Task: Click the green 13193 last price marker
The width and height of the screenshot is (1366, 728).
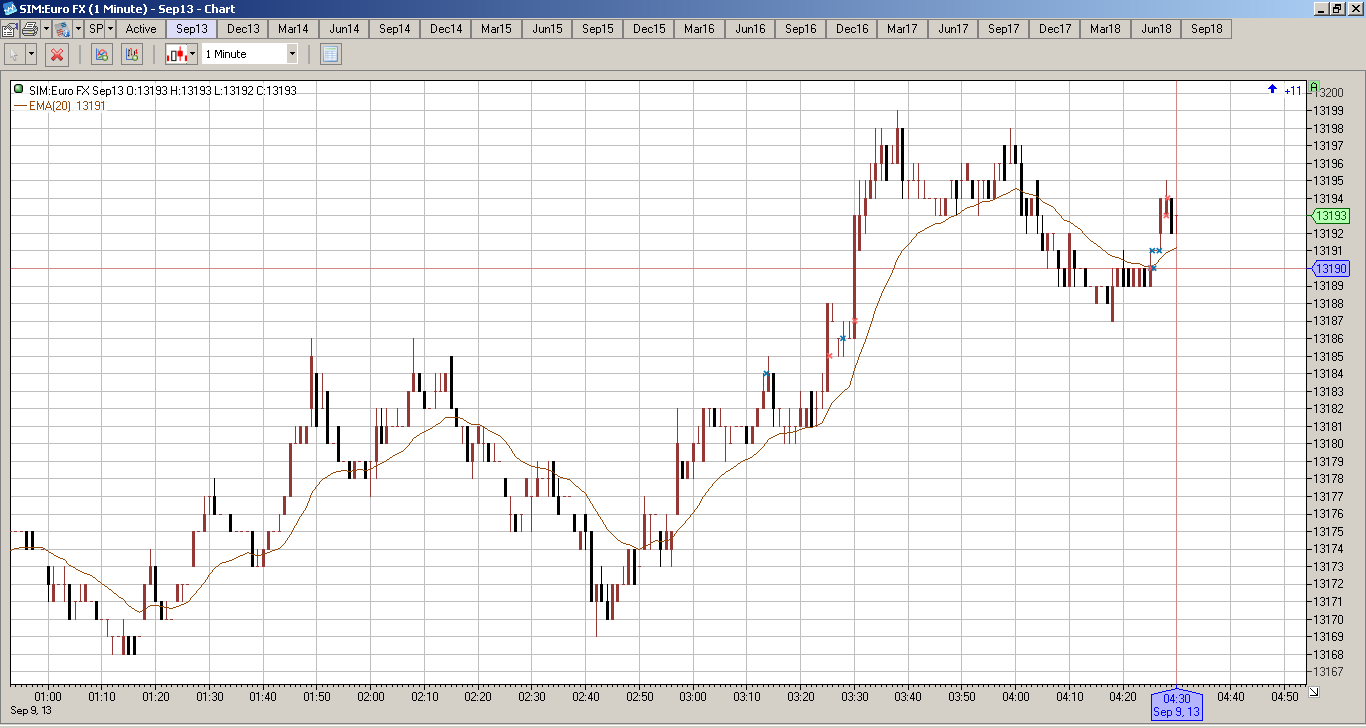Action: pyautogui.click(x=1330, y=215)
